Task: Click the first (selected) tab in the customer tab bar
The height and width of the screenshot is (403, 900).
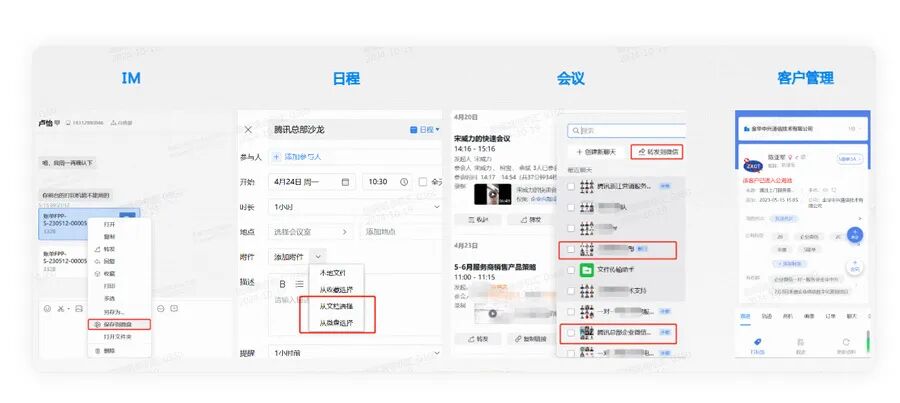Action: point(746,316)
